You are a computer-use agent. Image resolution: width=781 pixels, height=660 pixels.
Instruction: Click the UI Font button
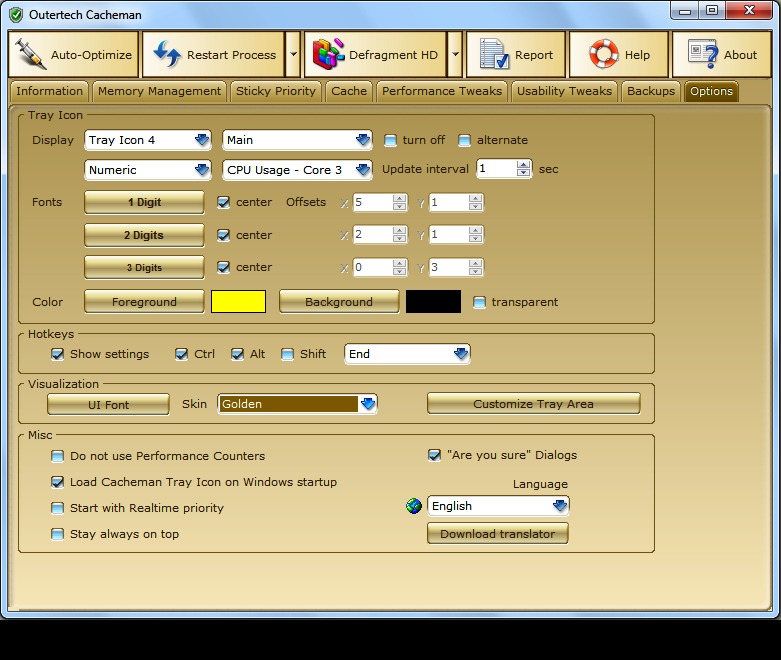(109, 404)
